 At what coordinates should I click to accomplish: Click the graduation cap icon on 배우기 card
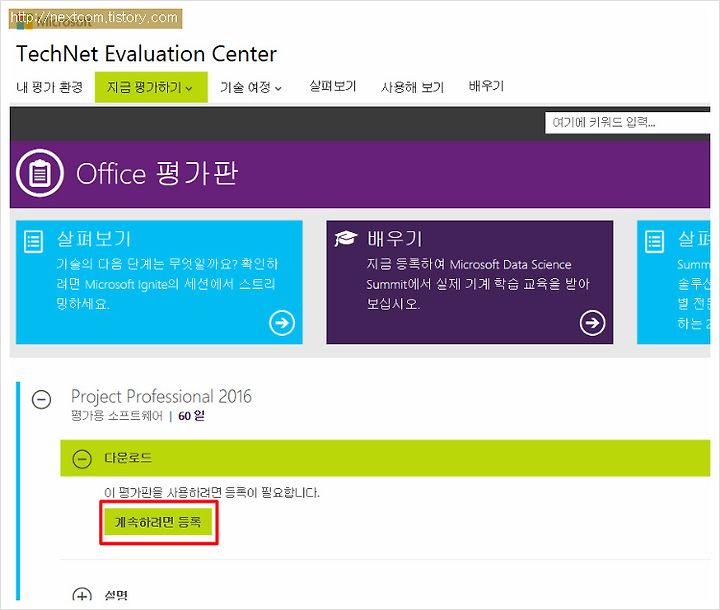346,238
